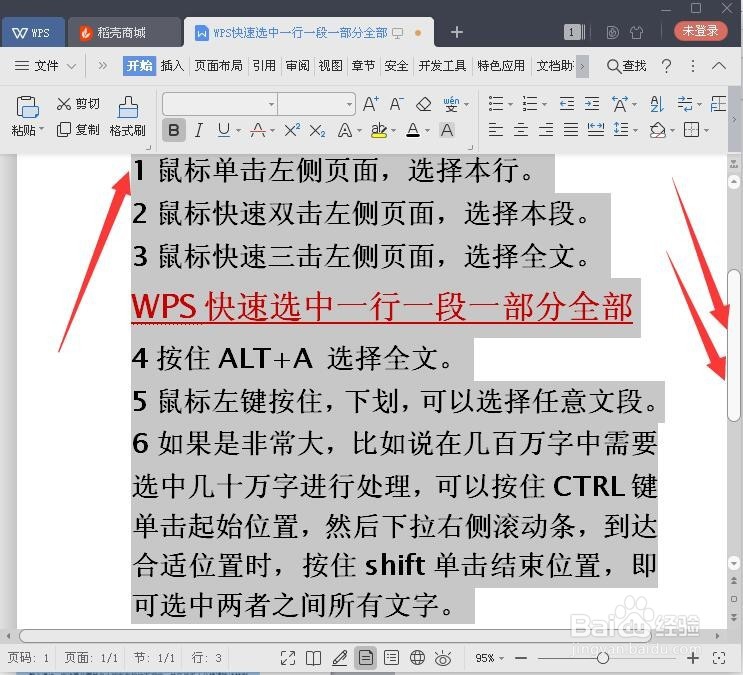The width and height of the screenshot is (743, 675).
Task: Apply subscript formatting (X₂)
Action: point(317,130)
